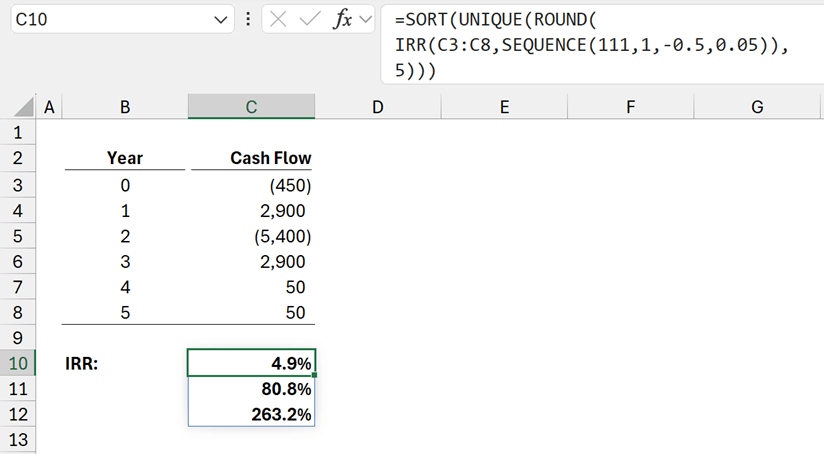The width and height of the screenshot is (825, 454).
Task: Click the Enter checkmark formula icon
Action: tap(313, 20)
